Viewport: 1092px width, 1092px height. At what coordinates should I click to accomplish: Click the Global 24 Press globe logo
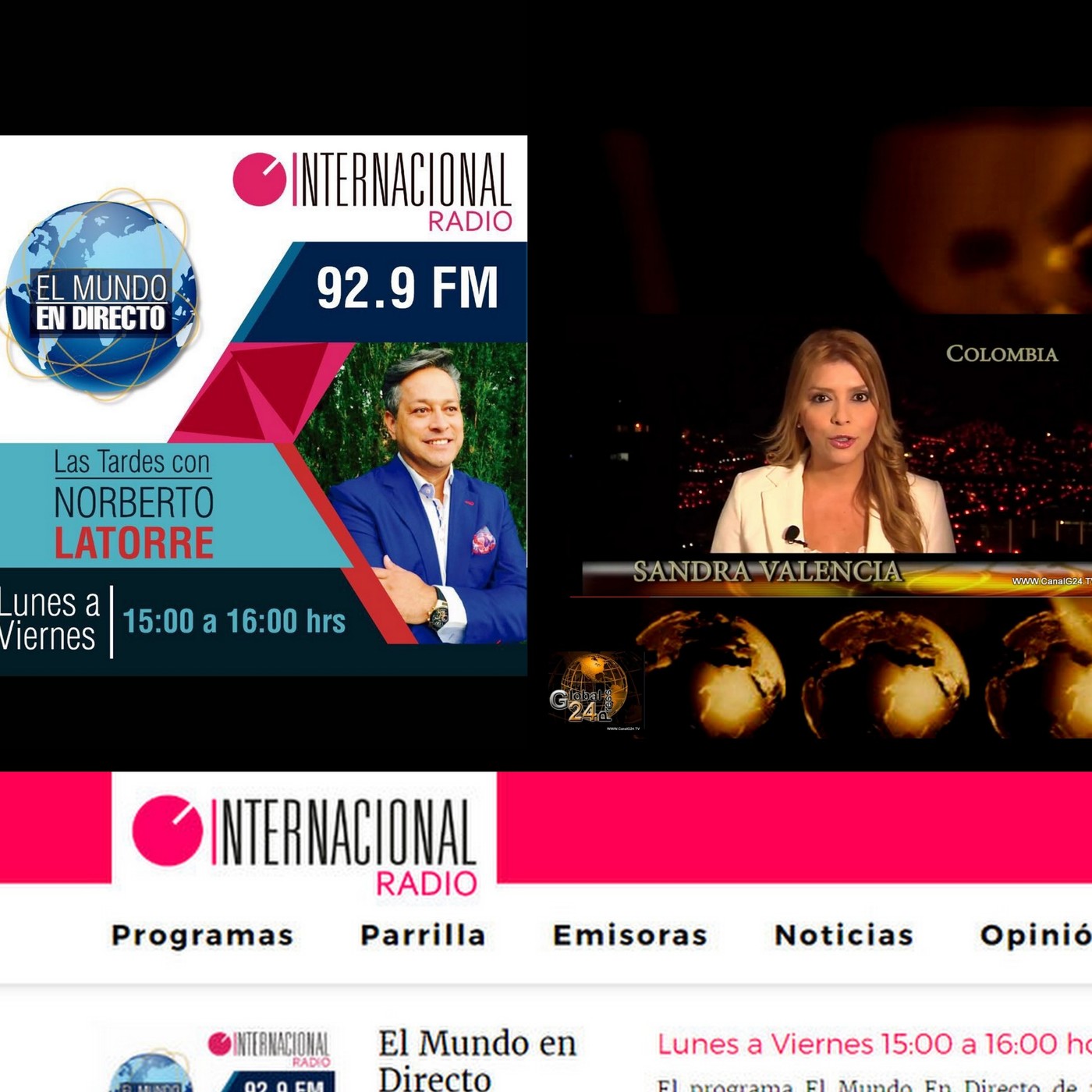tap(594, 690)
